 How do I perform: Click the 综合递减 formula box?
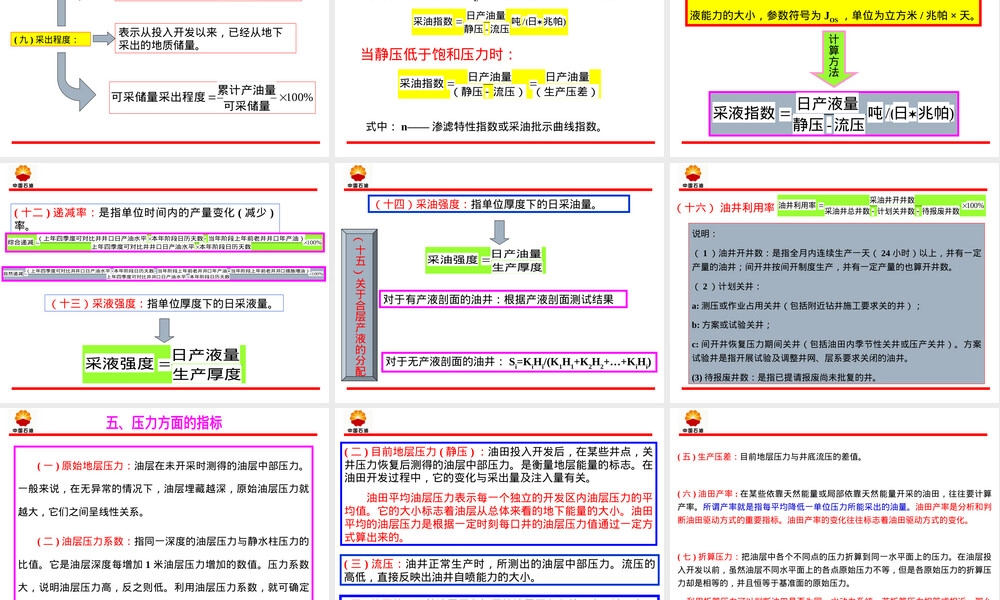click(165, 242)
